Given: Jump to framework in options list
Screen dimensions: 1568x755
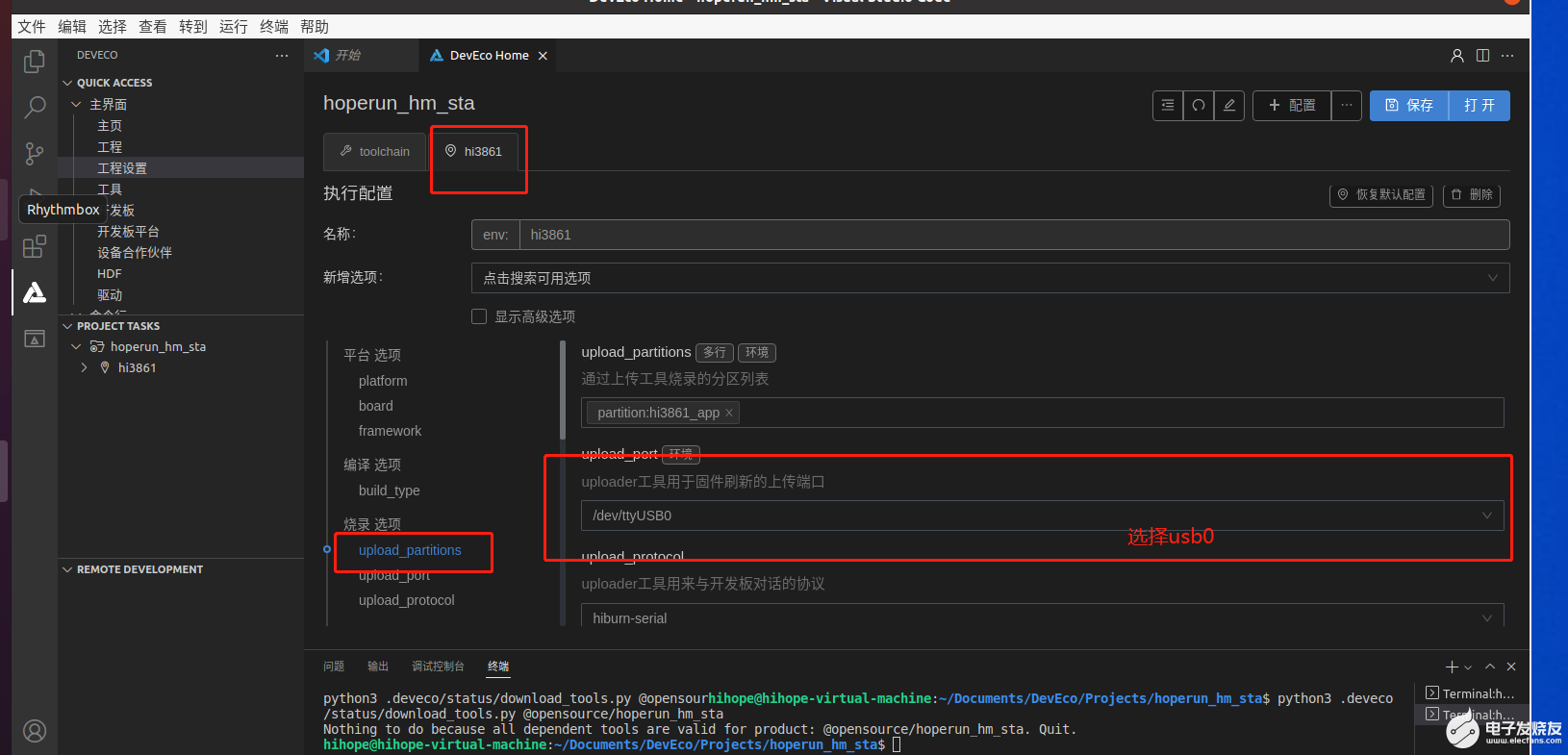Looking at the screenshot, I should [390, 431].
